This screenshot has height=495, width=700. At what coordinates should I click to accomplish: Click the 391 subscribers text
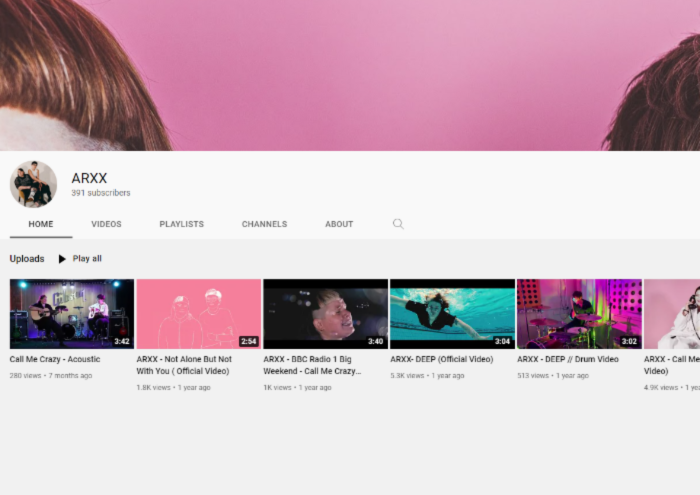(101, 193)
